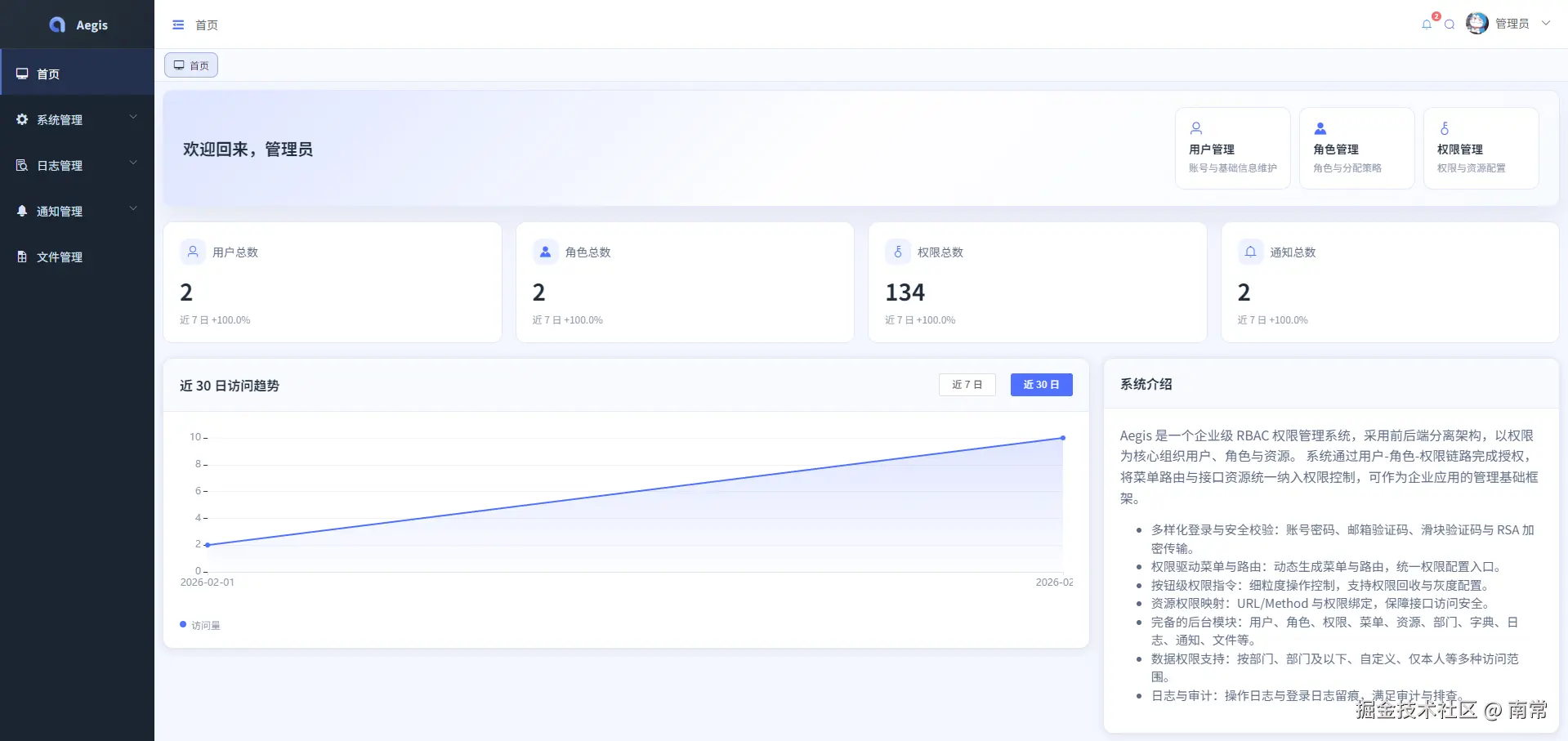Image resolution: width=1568 pixels, height=741 pixels.
Task: Open the 用户管理 quick link card
Action: click(x=1232, y=148)
